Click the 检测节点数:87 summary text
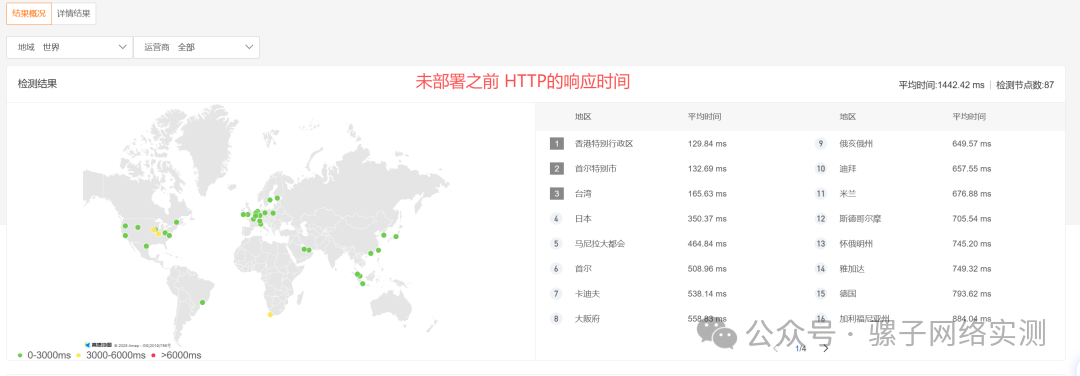The height and width of the screenshot is (376, 1080). (x=1026, y=85)
